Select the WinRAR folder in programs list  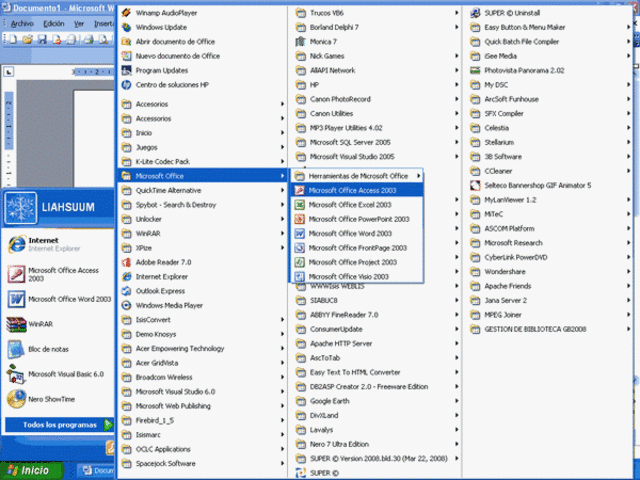202,233
